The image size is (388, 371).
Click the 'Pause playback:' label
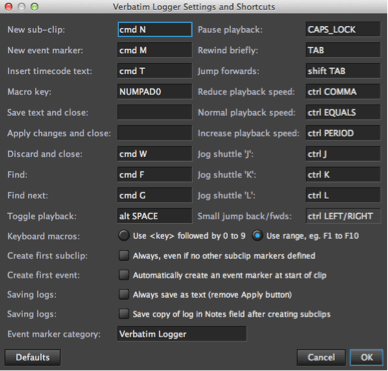click(x=230, y=30)
